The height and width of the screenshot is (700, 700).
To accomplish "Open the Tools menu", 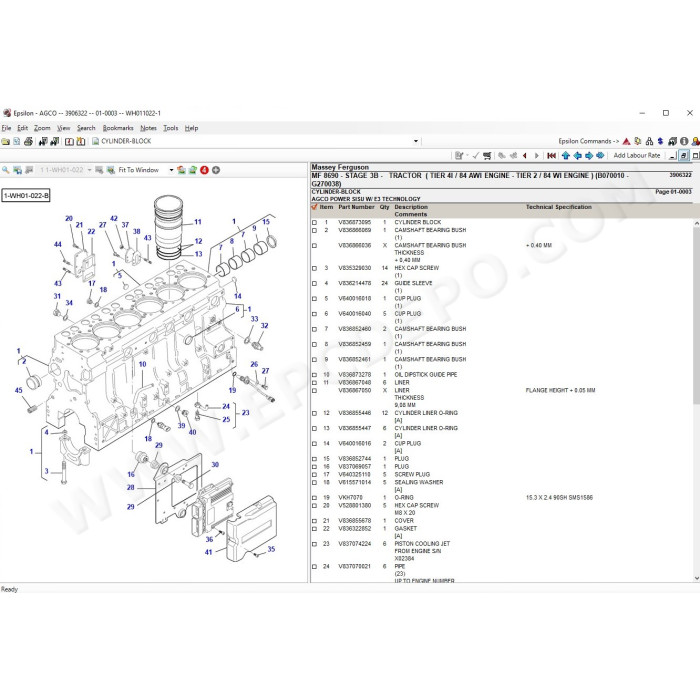I will coord(171,128).
